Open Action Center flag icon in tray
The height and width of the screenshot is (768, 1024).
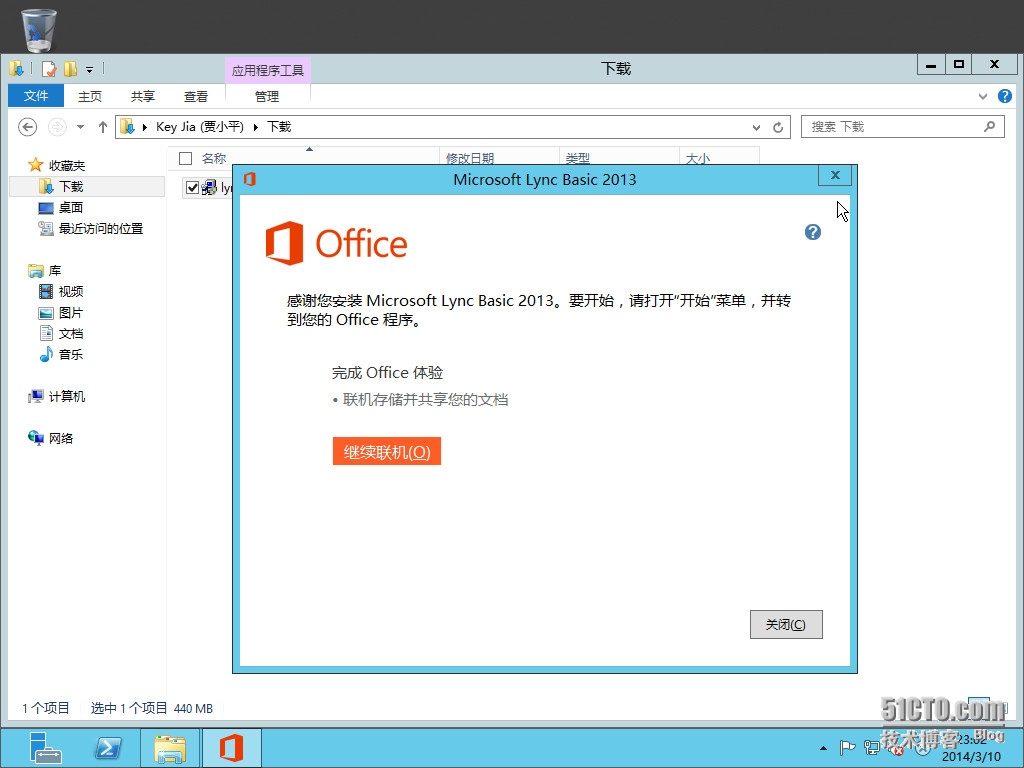pos(847,747)
